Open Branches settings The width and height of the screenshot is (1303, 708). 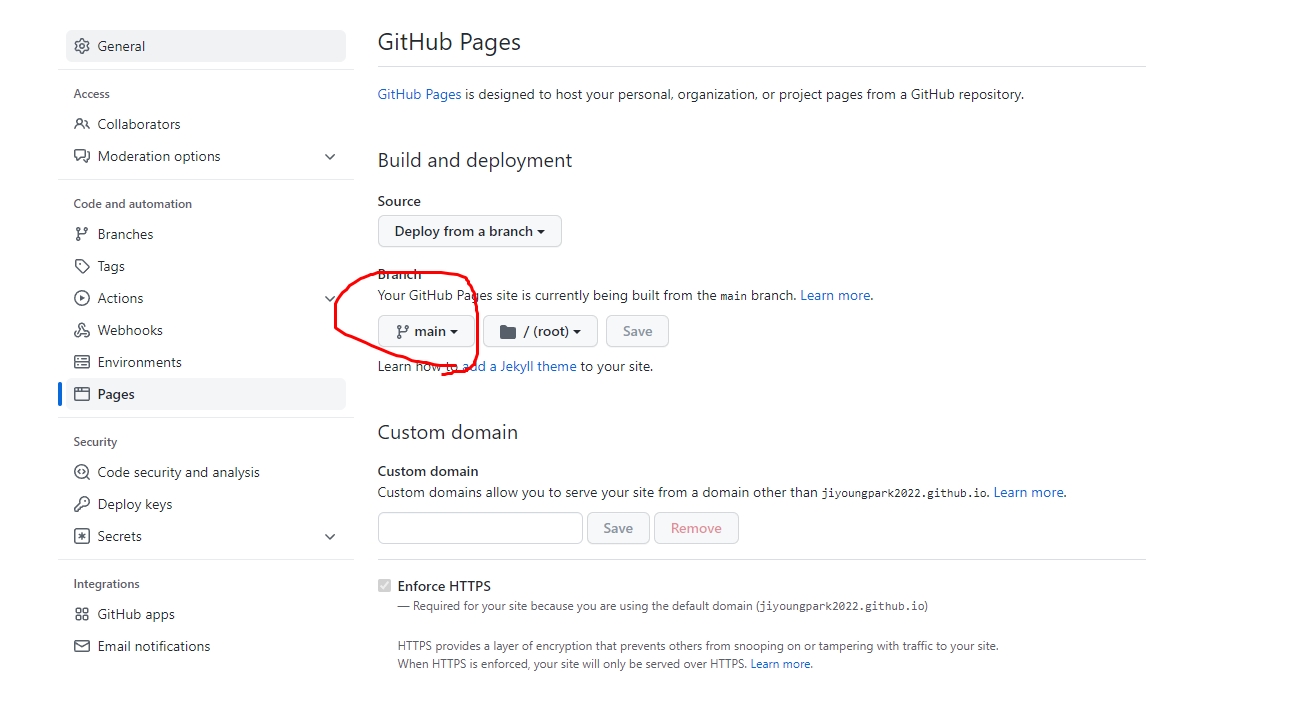point(206,234)
